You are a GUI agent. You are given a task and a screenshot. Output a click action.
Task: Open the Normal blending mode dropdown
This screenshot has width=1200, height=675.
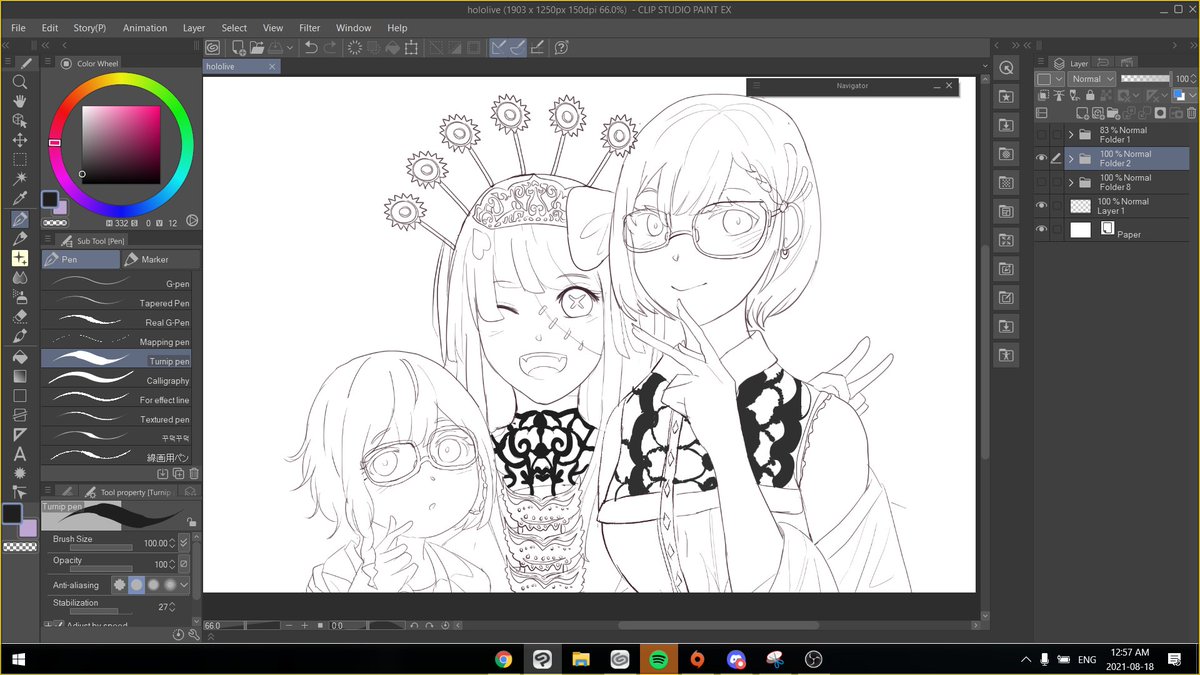[x=1092, y=79]
